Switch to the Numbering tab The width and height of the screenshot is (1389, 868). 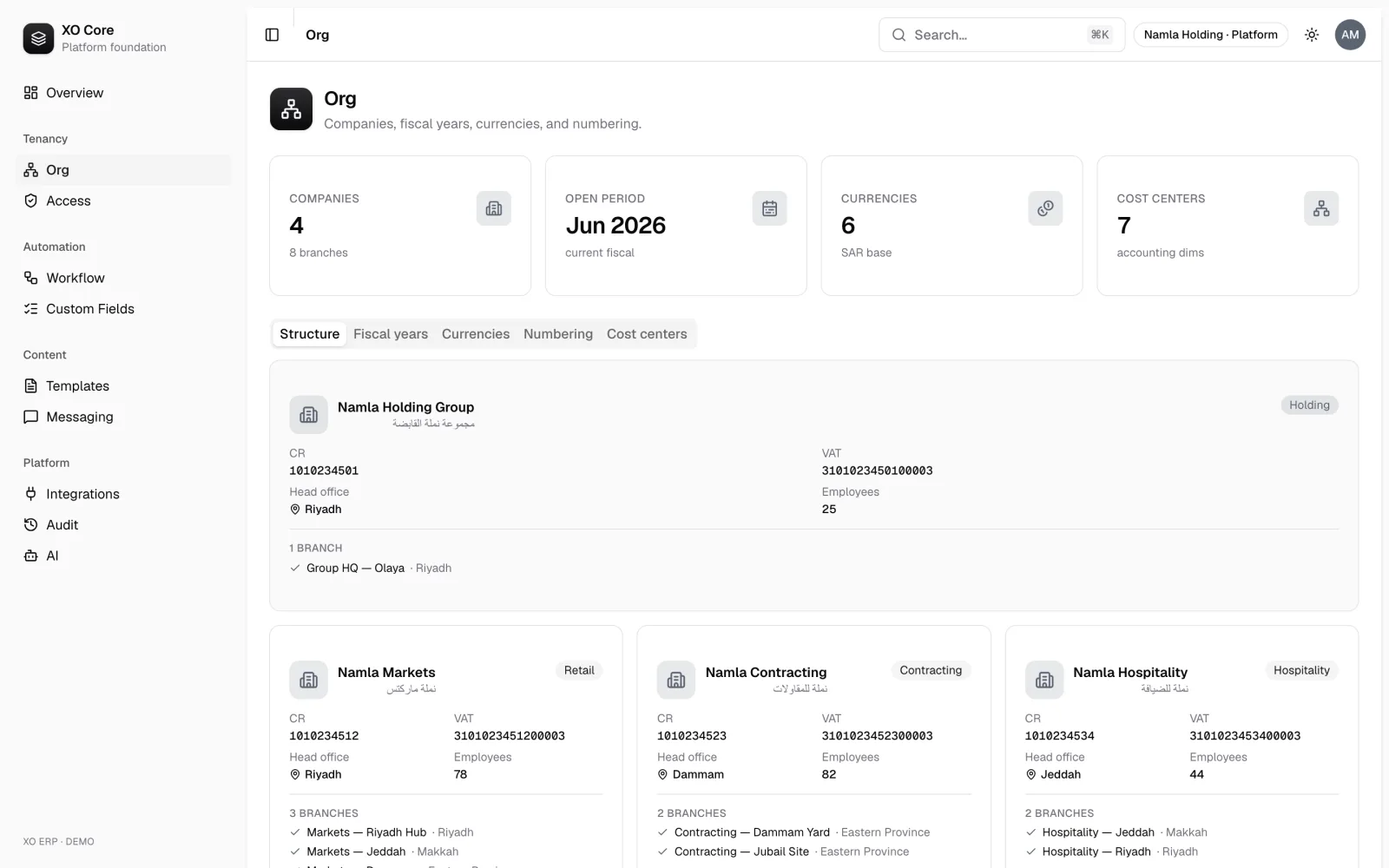(x=558, y=334)
